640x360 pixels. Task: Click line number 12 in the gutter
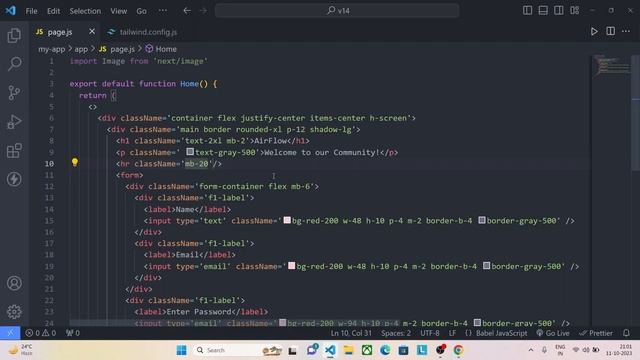pos(49,186)
